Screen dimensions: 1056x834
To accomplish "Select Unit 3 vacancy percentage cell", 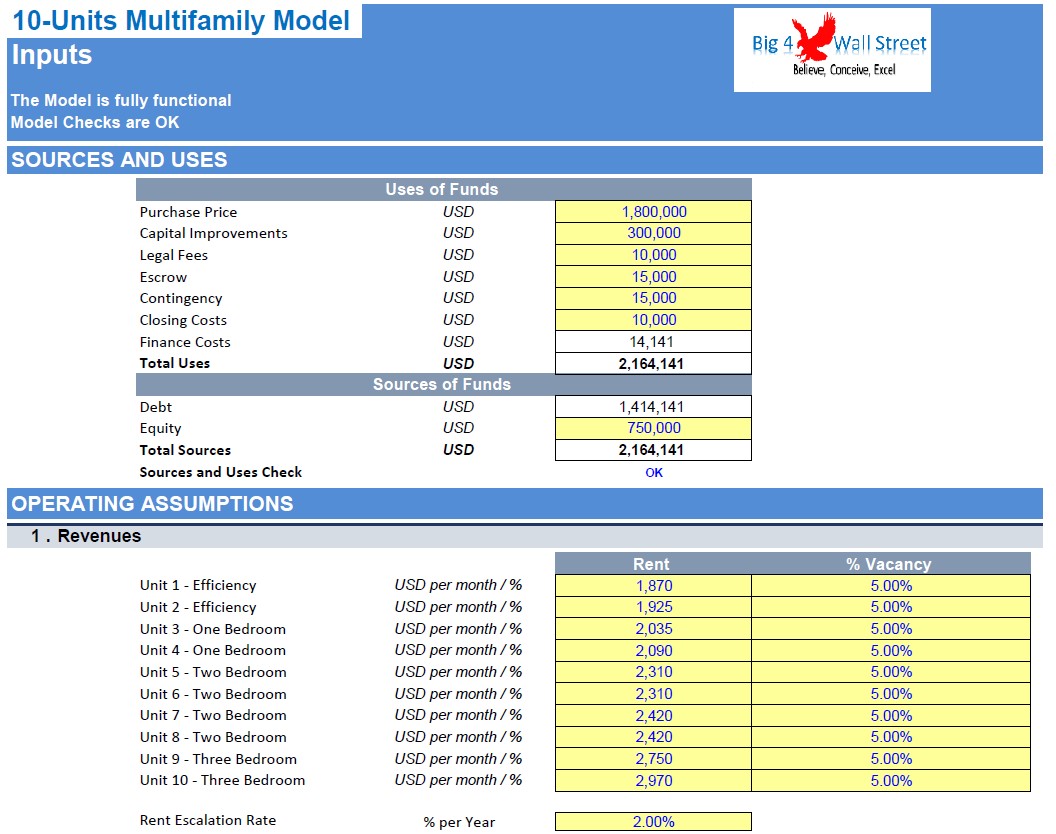I will point(891,629).
